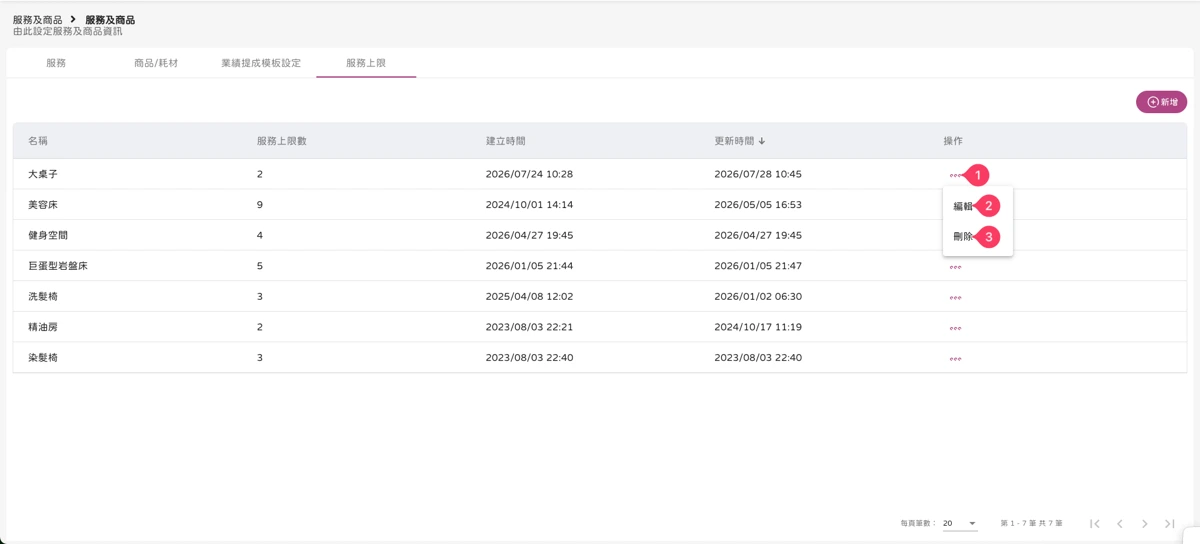
Task: Switch to the 商品/耗材 tab
Action: pyautogui.click(x=156, y=63)
